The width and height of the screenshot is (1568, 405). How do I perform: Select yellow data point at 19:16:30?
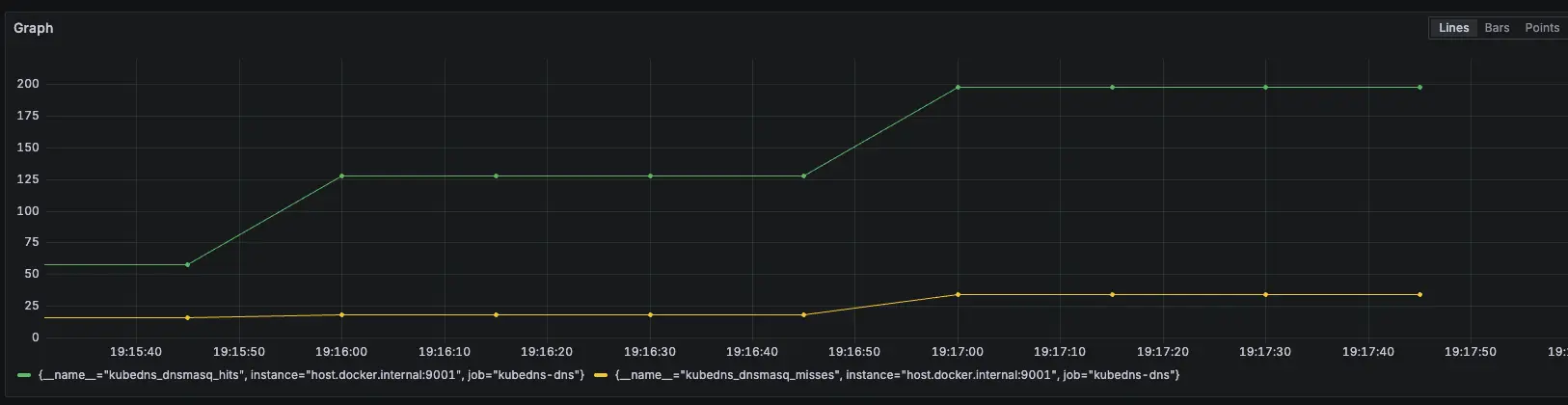[x=650, y=315]
